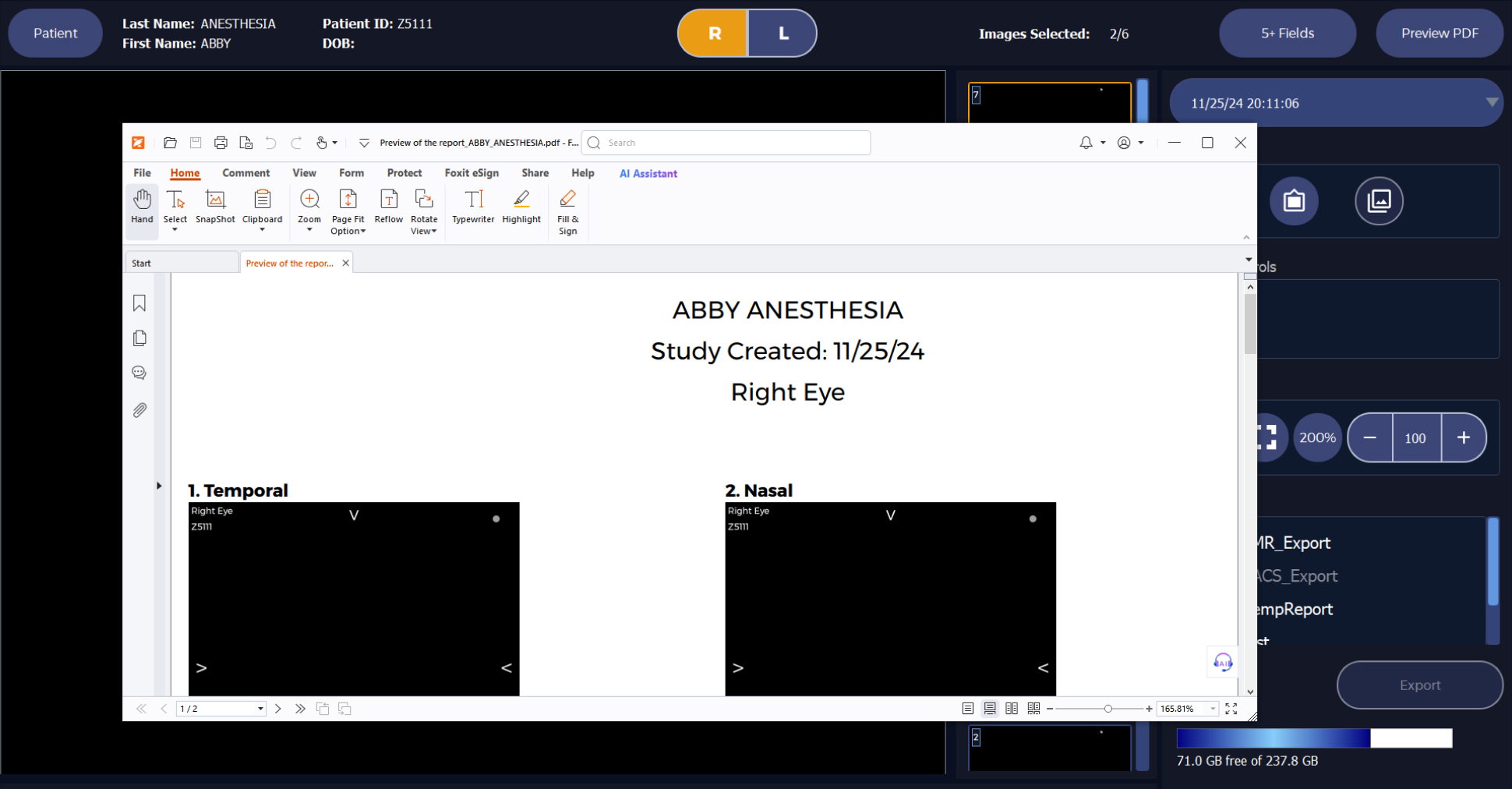Click the Preview PDF button
The width and height of the screenshot is (1512, 789).
click(1439, 34)
